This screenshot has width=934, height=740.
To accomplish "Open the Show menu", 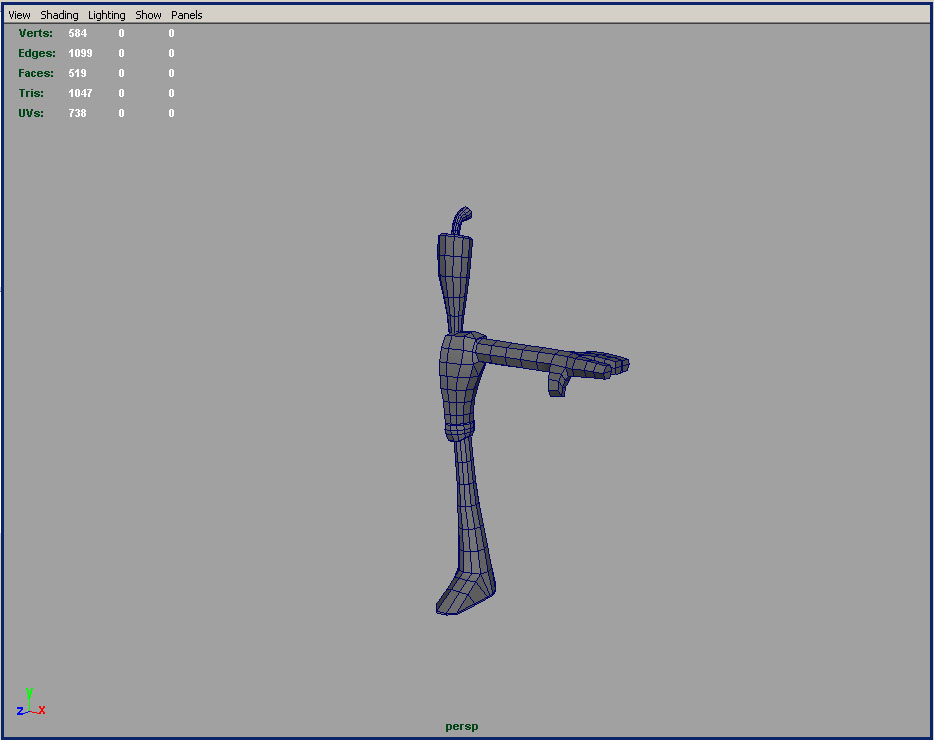I will [148, 15].
